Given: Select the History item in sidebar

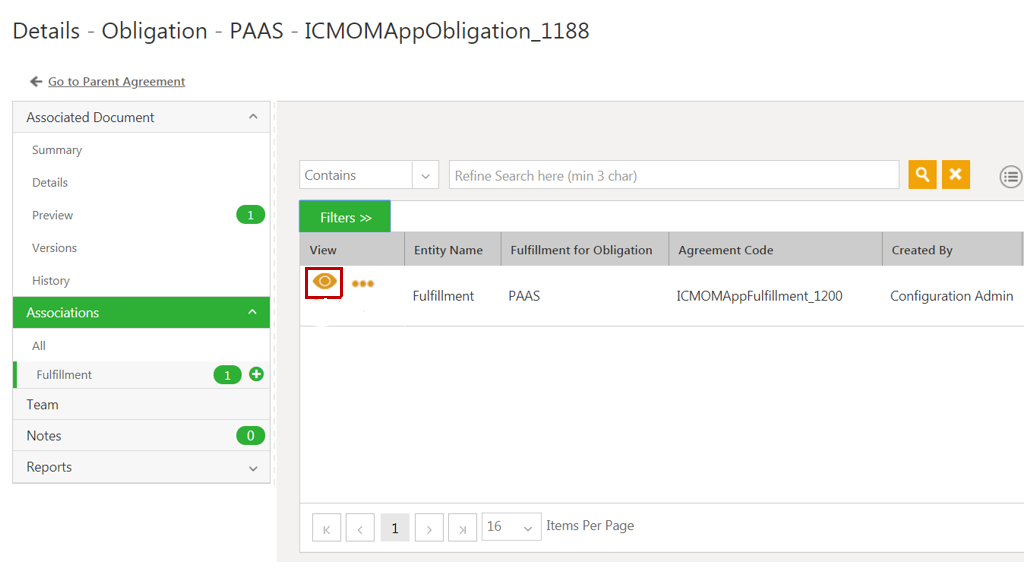Looking at the screenshot, I should [51, 281].
